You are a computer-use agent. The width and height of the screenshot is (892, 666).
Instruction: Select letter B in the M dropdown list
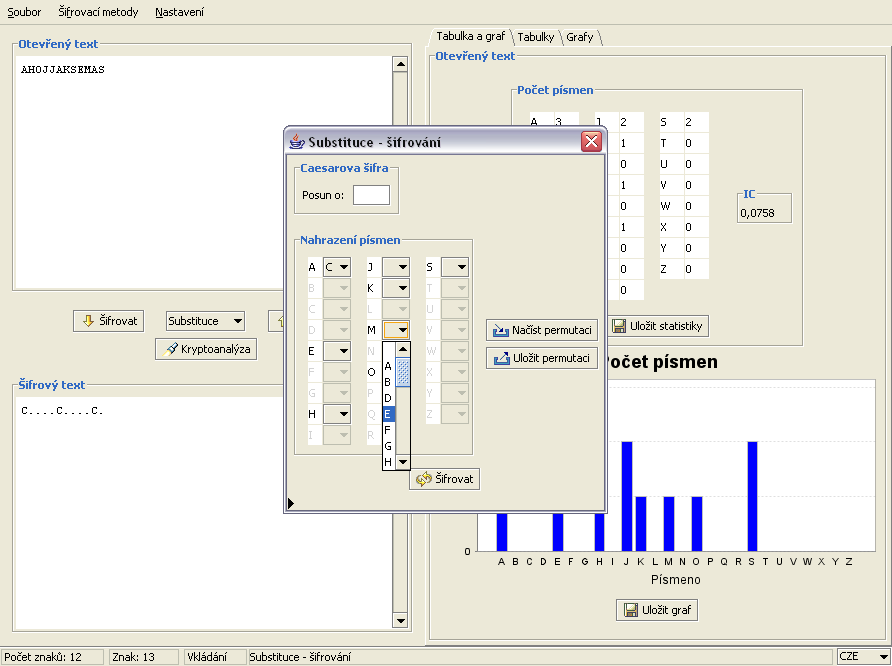click(x=389, y=382)
